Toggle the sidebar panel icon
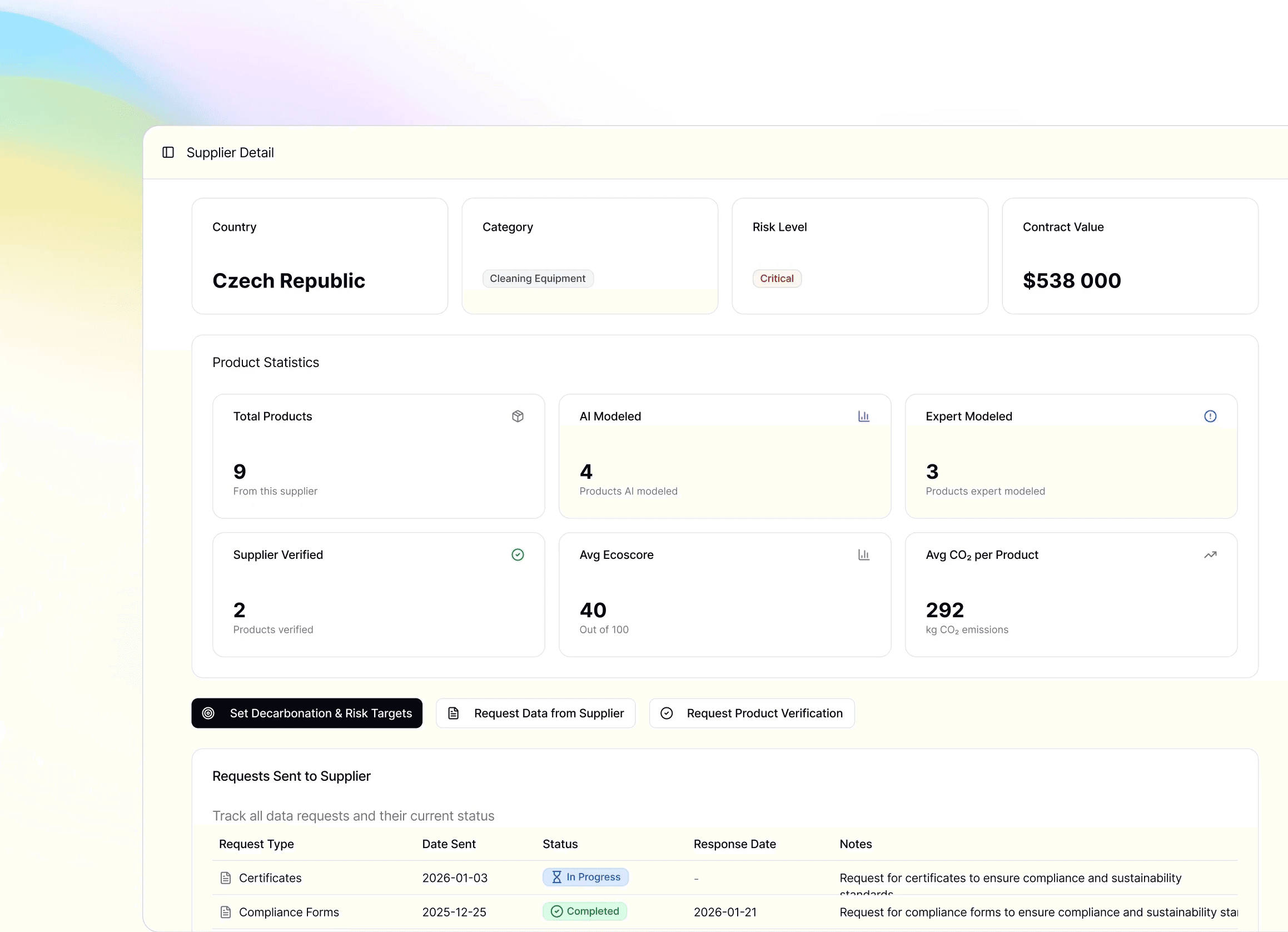Viewport: 1288px width, 932px height. click(168, 152)
